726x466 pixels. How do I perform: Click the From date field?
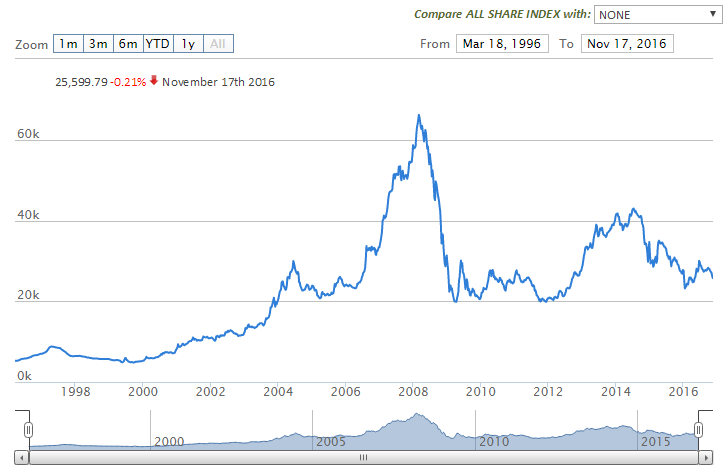tap(502, 44)
